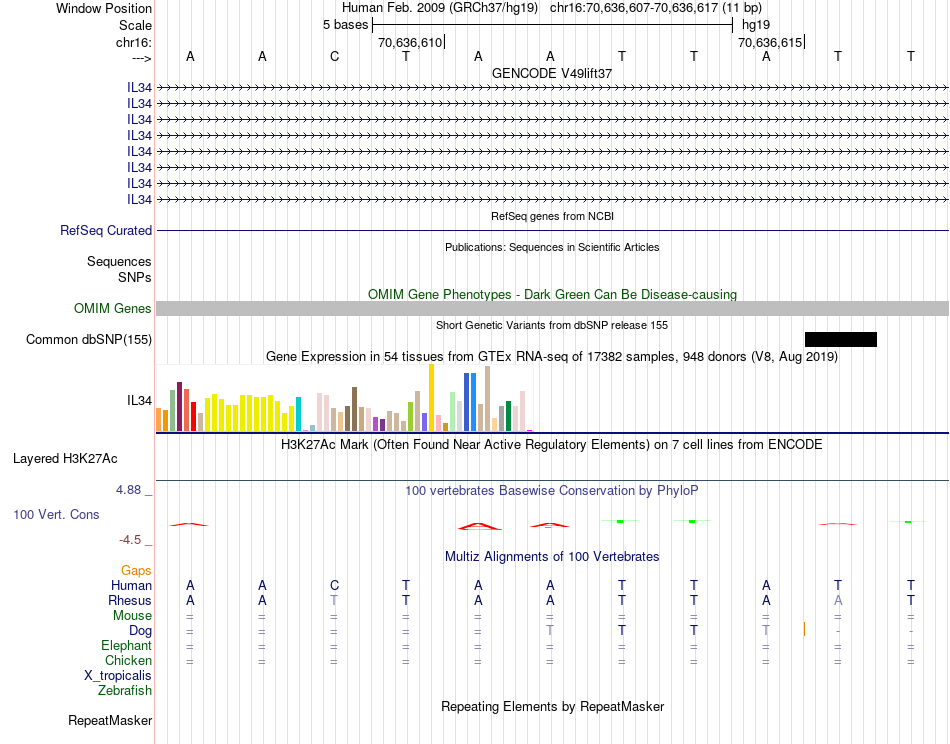
Task: Click the Dog species label
Action: pyautogui.click(x=140, y=631)
